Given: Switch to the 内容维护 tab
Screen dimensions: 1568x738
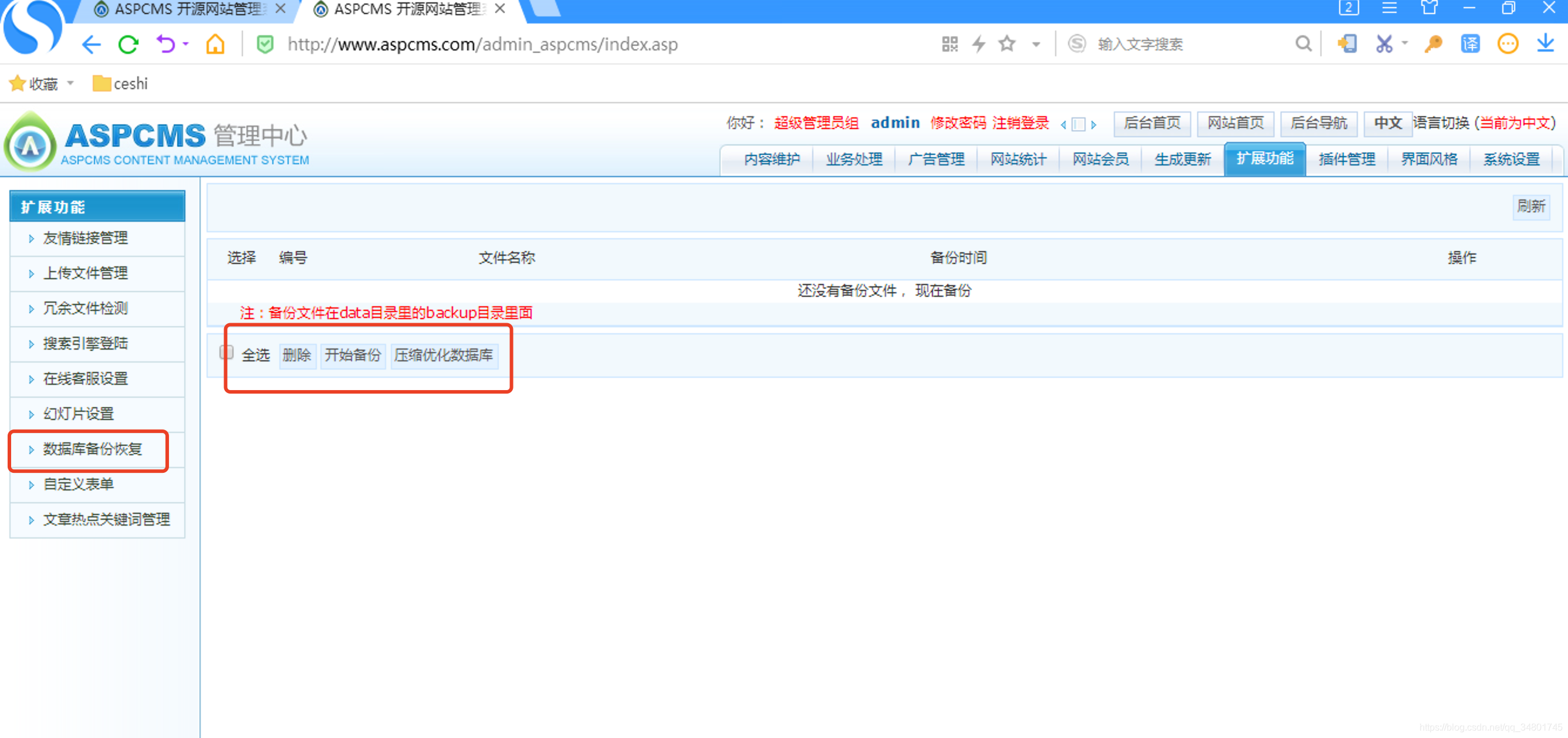Looking at the screenshot, I should tap(772, 160).
